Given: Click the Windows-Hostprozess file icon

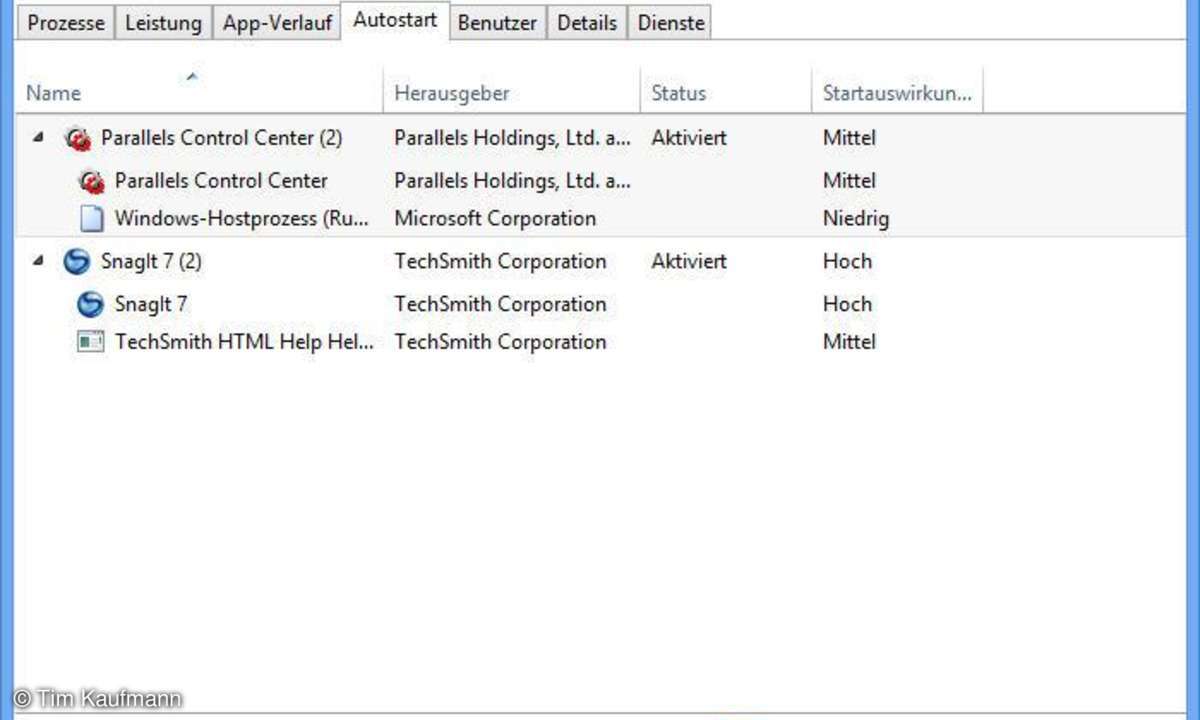Looking at the screenshot, I should click(x=91, y=219).
